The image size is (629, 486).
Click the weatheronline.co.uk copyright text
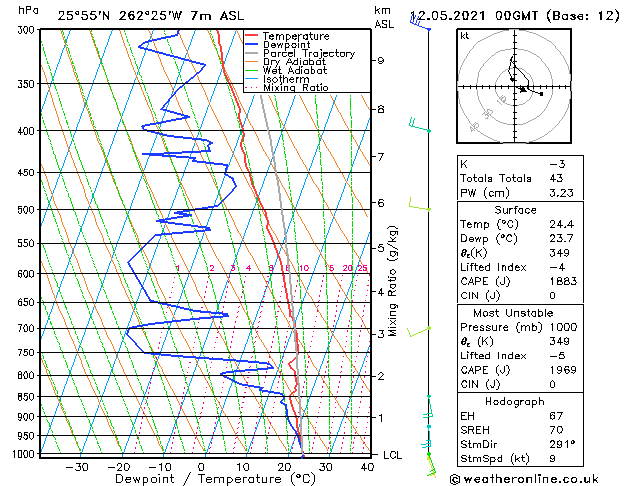[x=524, y=479]
